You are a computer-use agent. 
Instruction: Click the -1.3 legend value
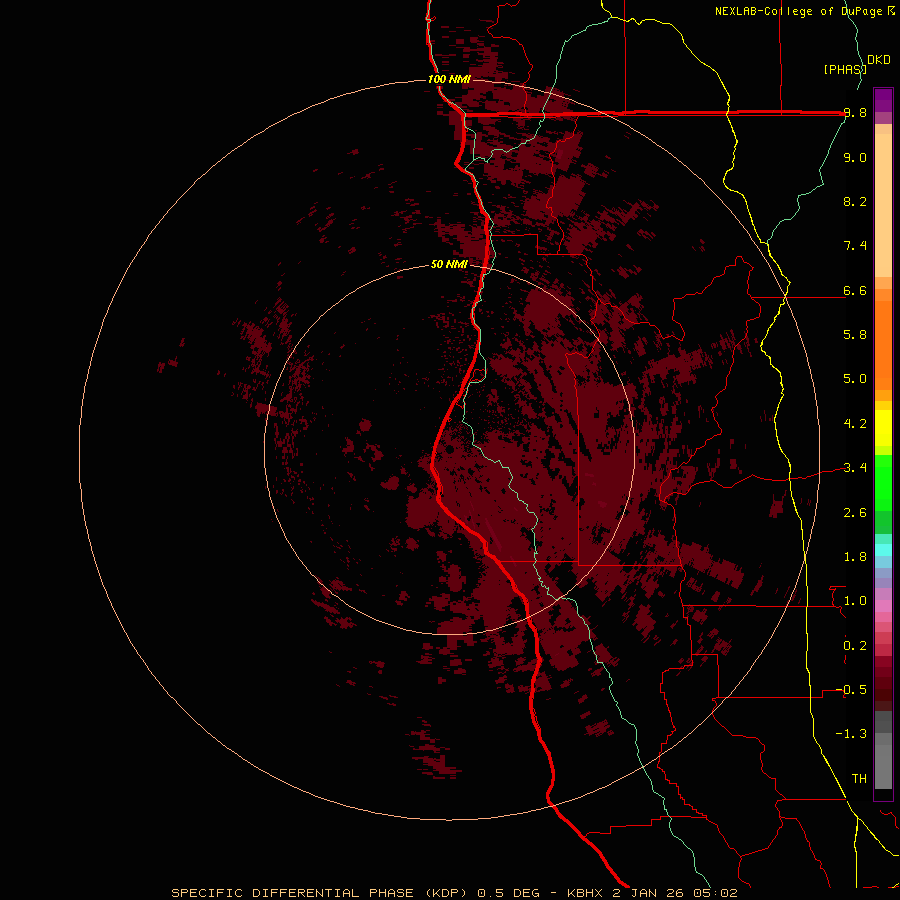click(x=851, y=734)
